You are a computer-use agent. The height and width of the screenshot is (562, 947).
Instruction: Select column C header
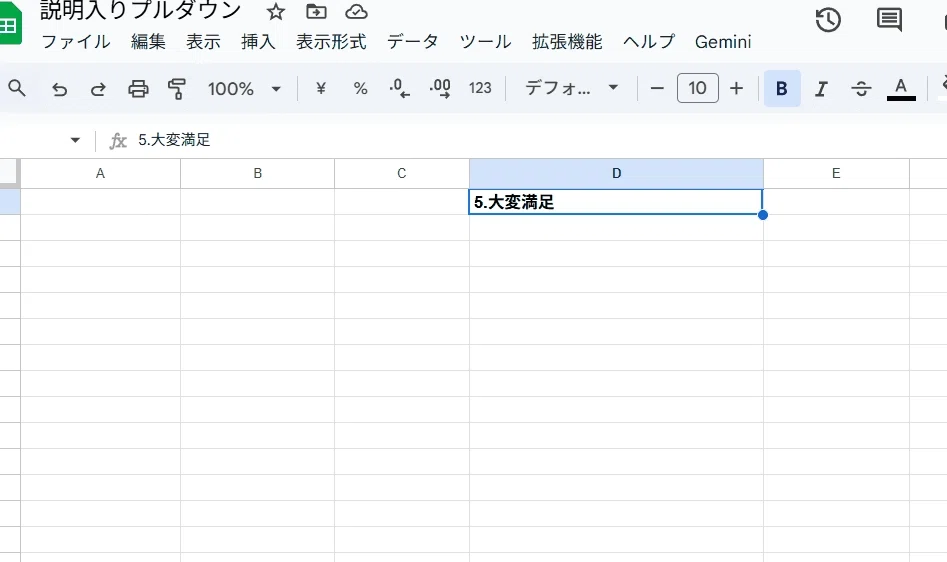coord(402,174)
